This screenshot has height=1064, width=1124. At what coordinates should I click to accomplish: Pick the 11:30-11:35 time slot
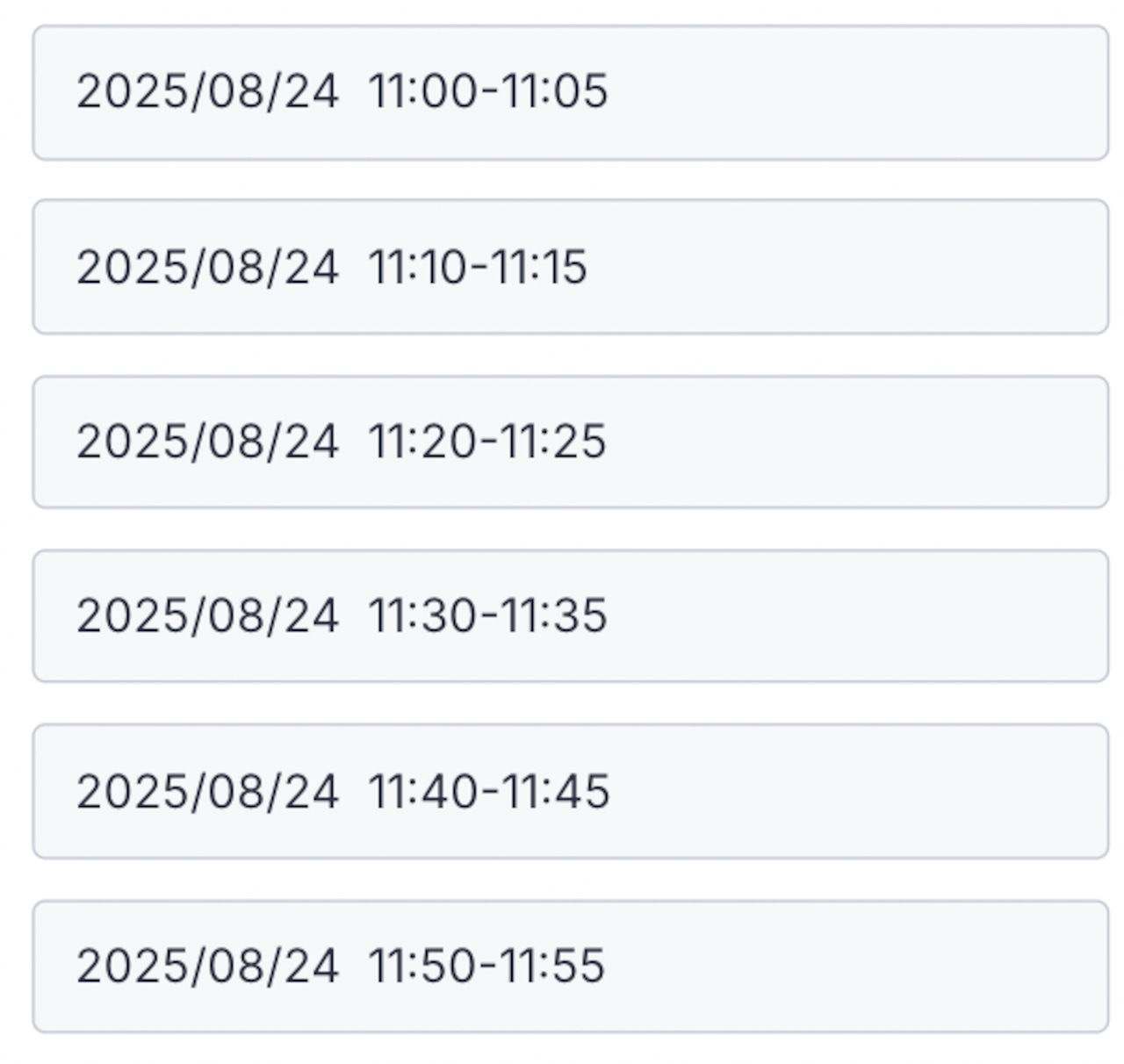[x=571, y=616]
